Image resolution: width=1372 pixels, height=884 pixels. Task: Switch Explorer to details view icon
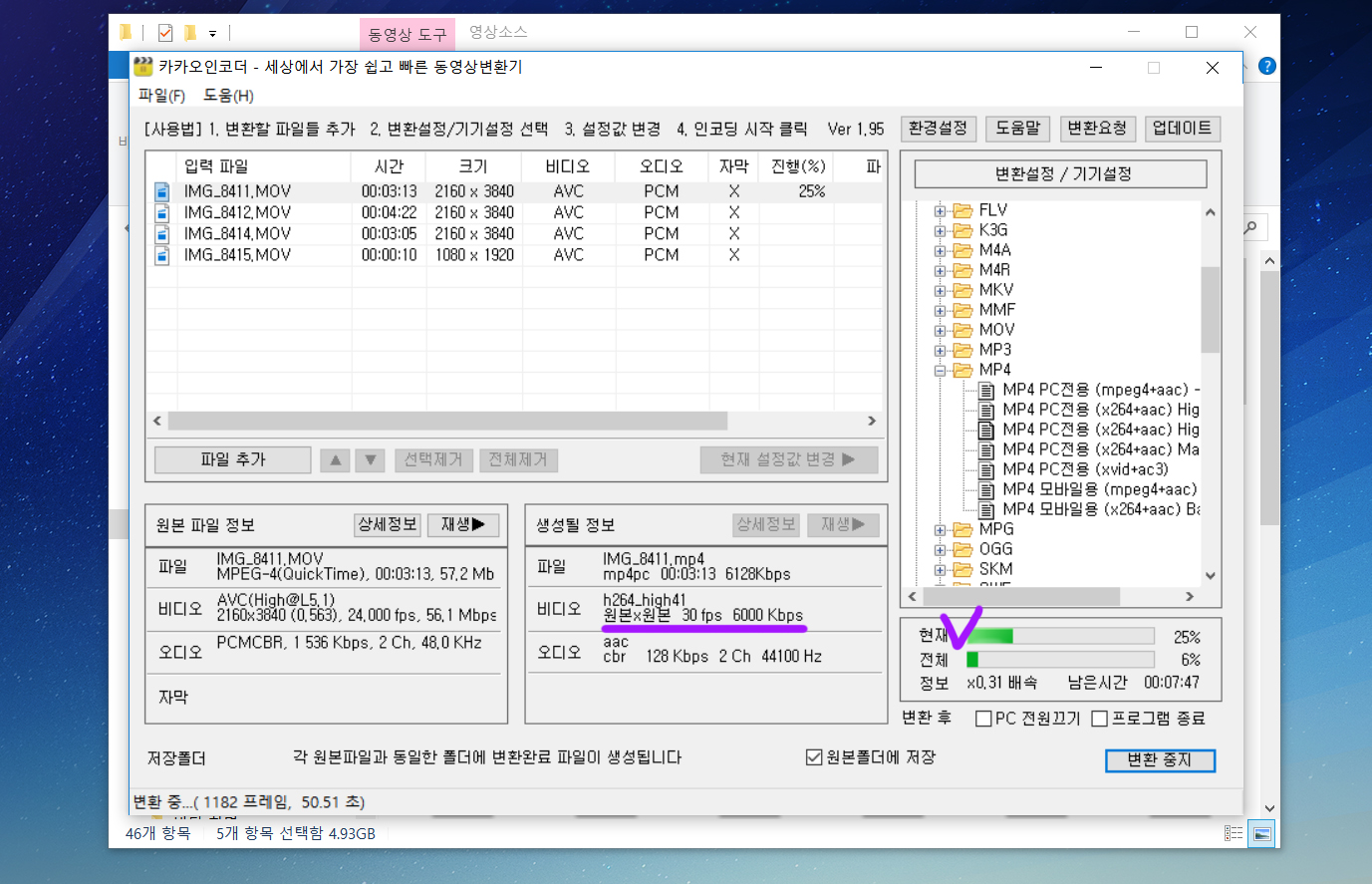(1234, 833)
